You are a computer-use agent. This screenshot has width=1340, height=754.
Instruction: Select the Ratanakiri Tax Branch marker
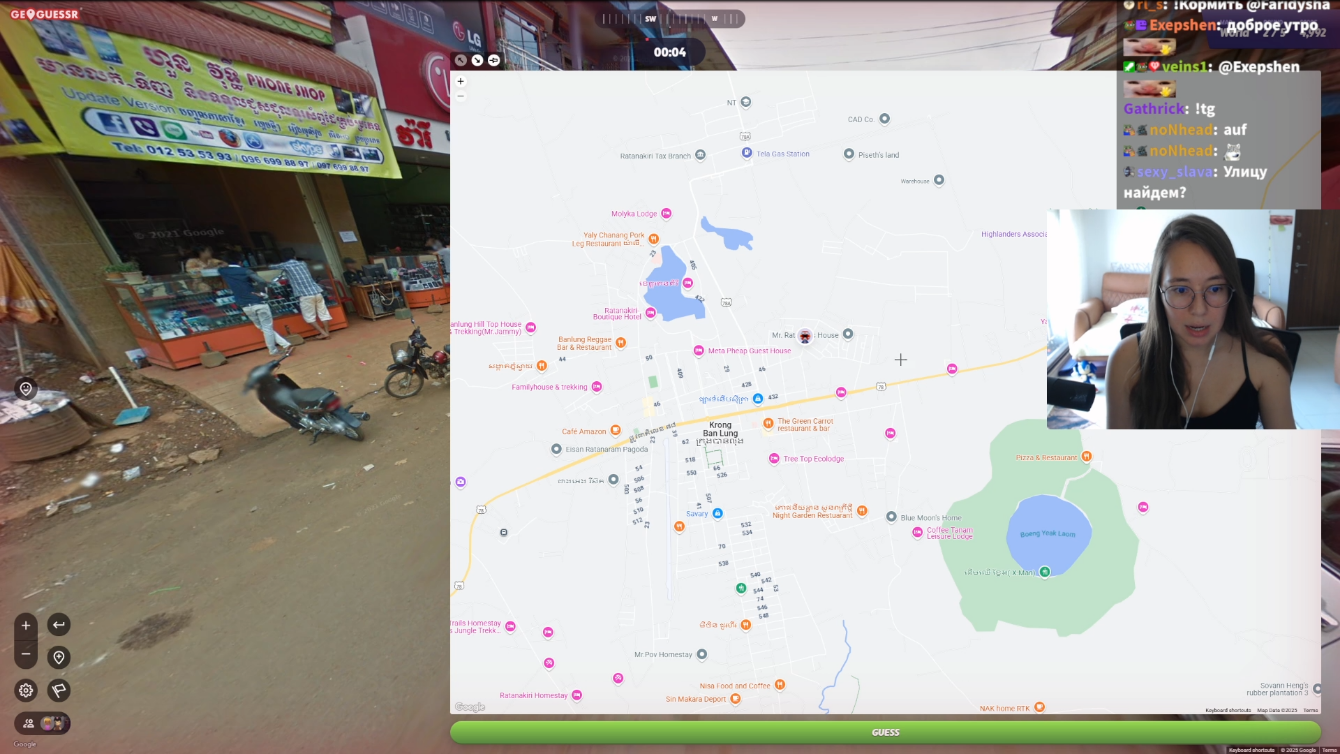pos(700,155)
